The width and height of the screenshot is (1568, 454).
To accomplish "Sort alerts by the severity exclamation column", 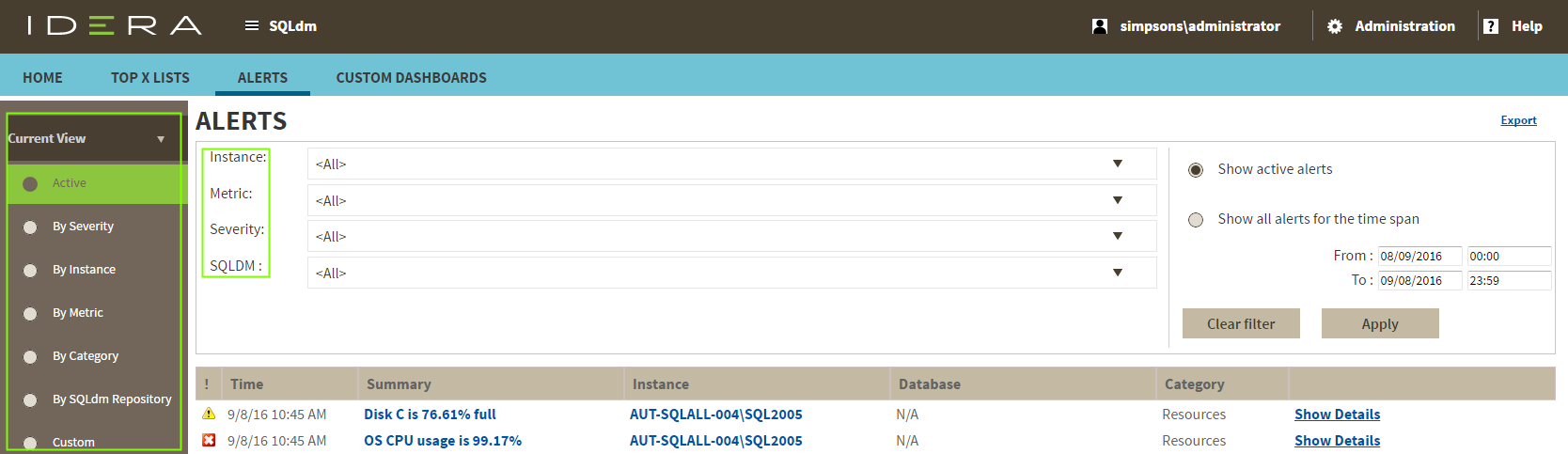I will tap(207, 384).
